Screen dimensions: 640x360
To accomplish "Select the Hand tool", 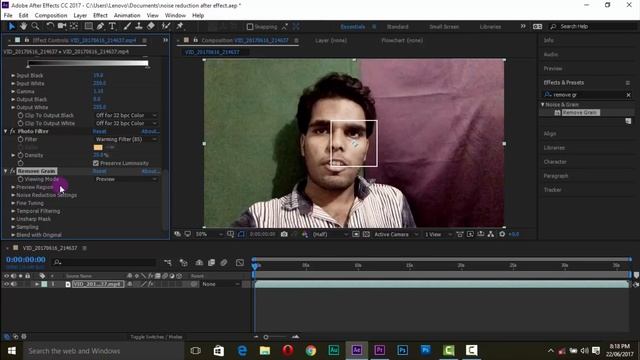I will coord(23,26).
